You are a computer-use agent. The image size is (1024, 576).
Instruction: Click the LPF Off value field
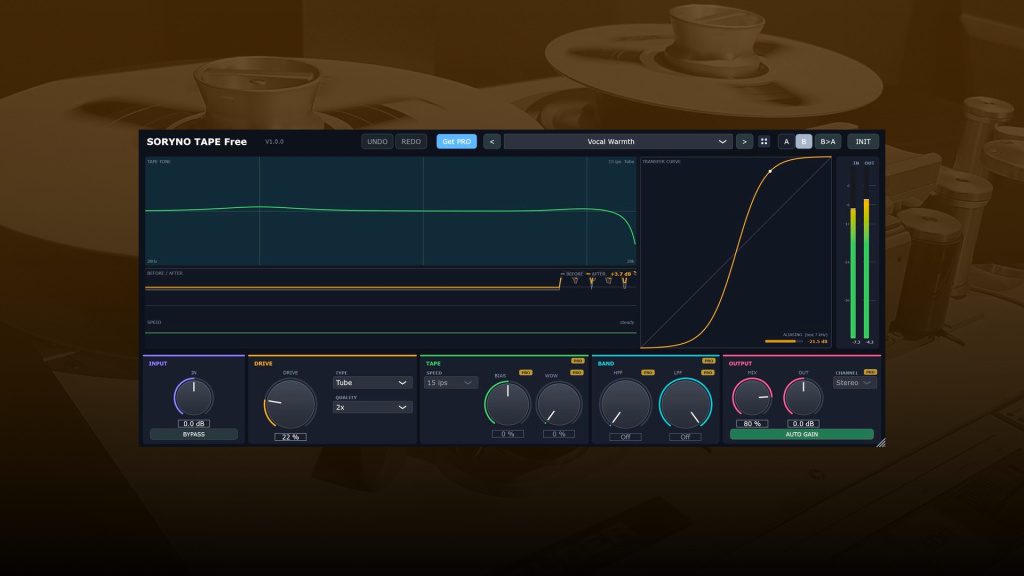(x=685, y=437)
